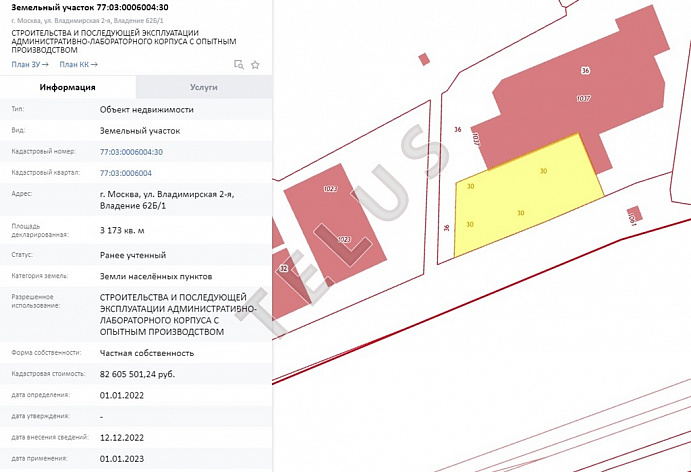Select the date value 01.01.2023
The image size is (691, 472).
click(x=122, y=459)
